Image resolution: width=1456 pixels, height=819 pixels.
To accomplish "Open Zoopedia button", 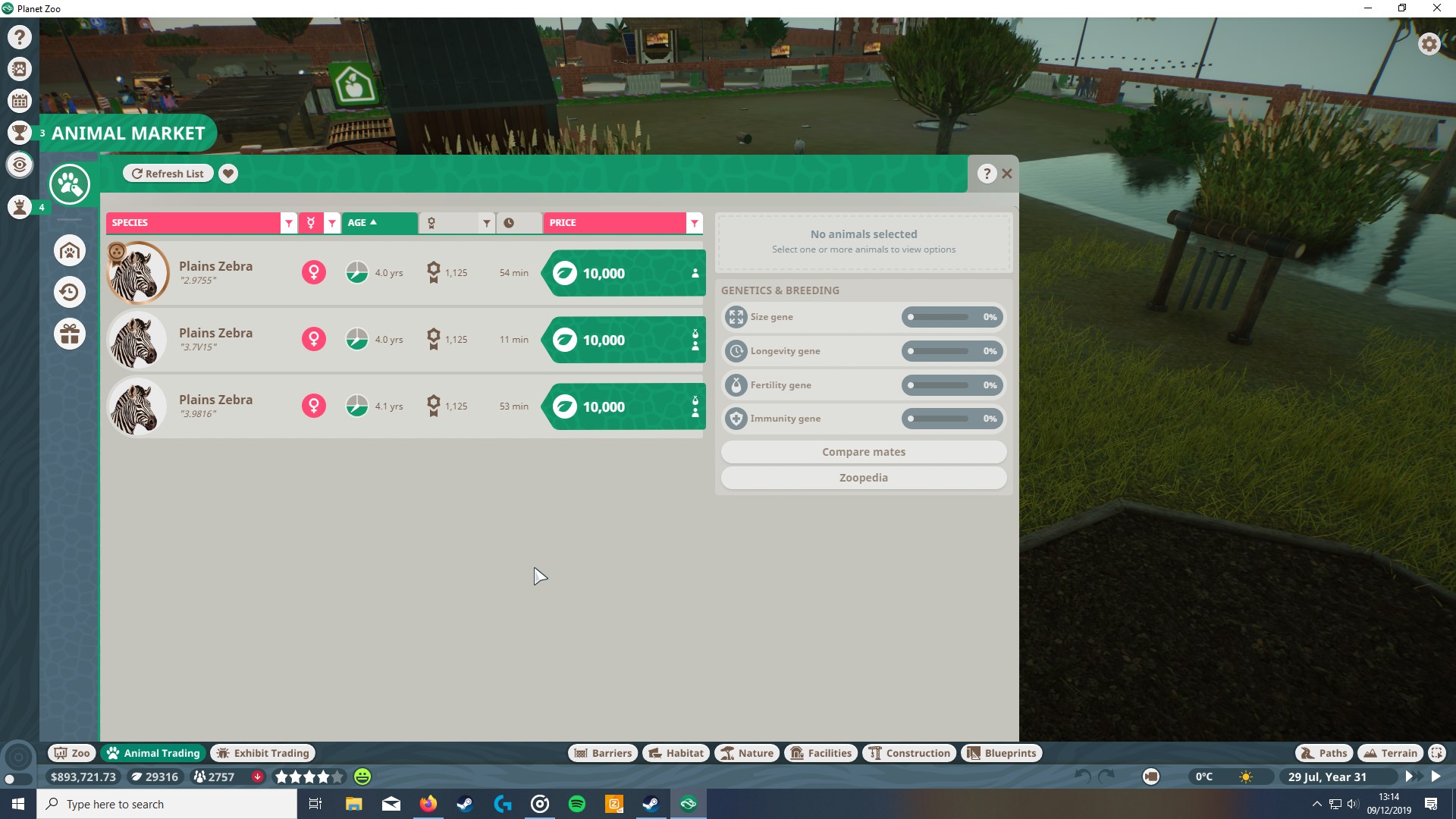I will pos(864,478).
